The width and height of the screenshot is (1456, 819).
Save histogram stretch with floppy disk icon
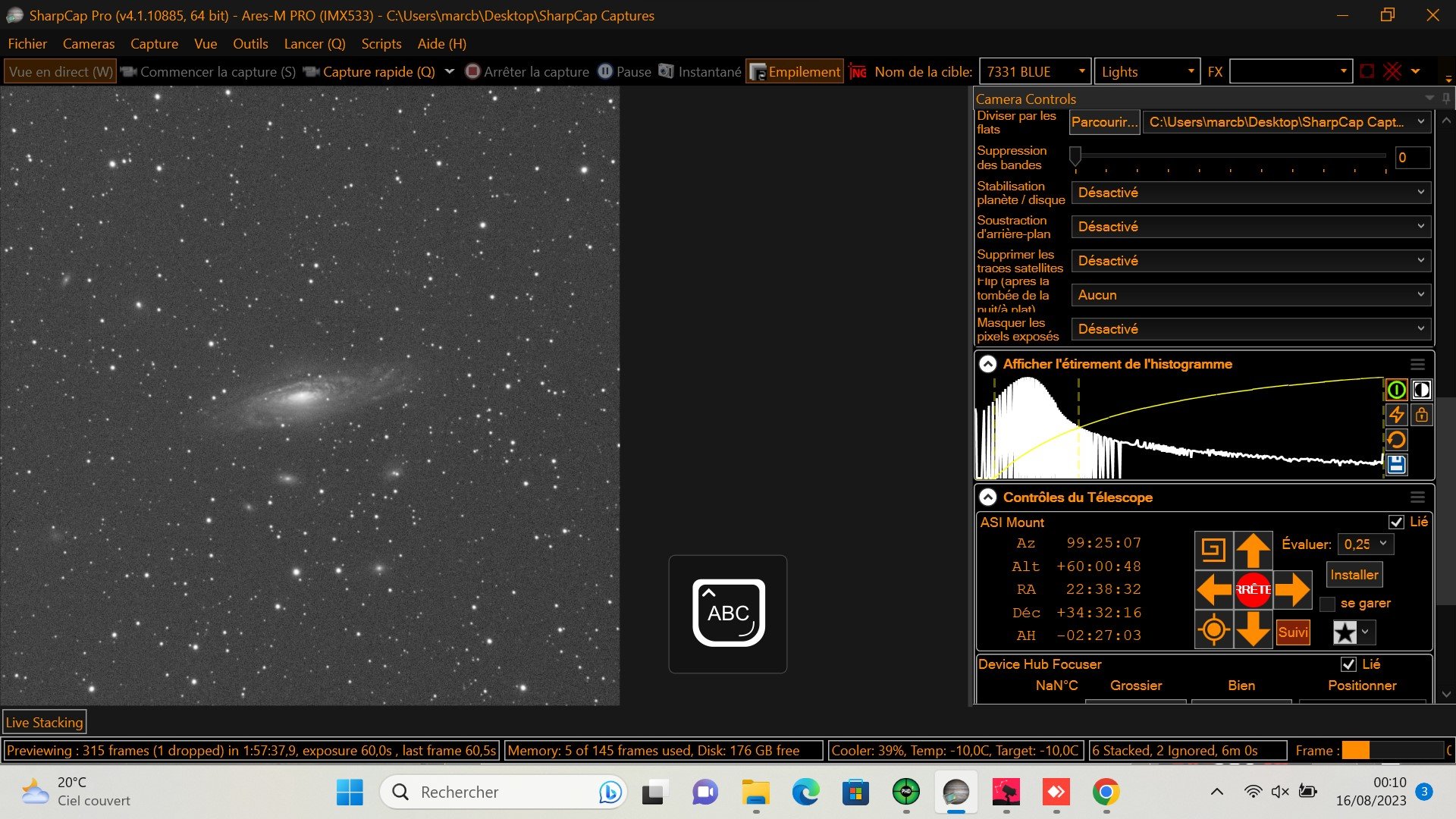1396,465
